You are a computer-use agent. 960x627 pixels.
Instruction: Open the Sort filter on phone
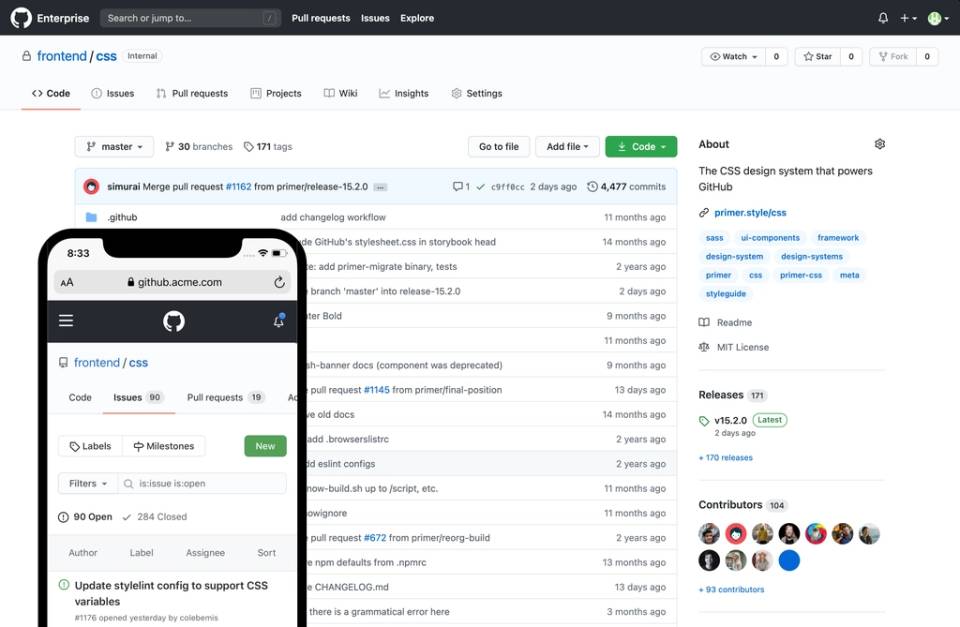coord(266,553)
